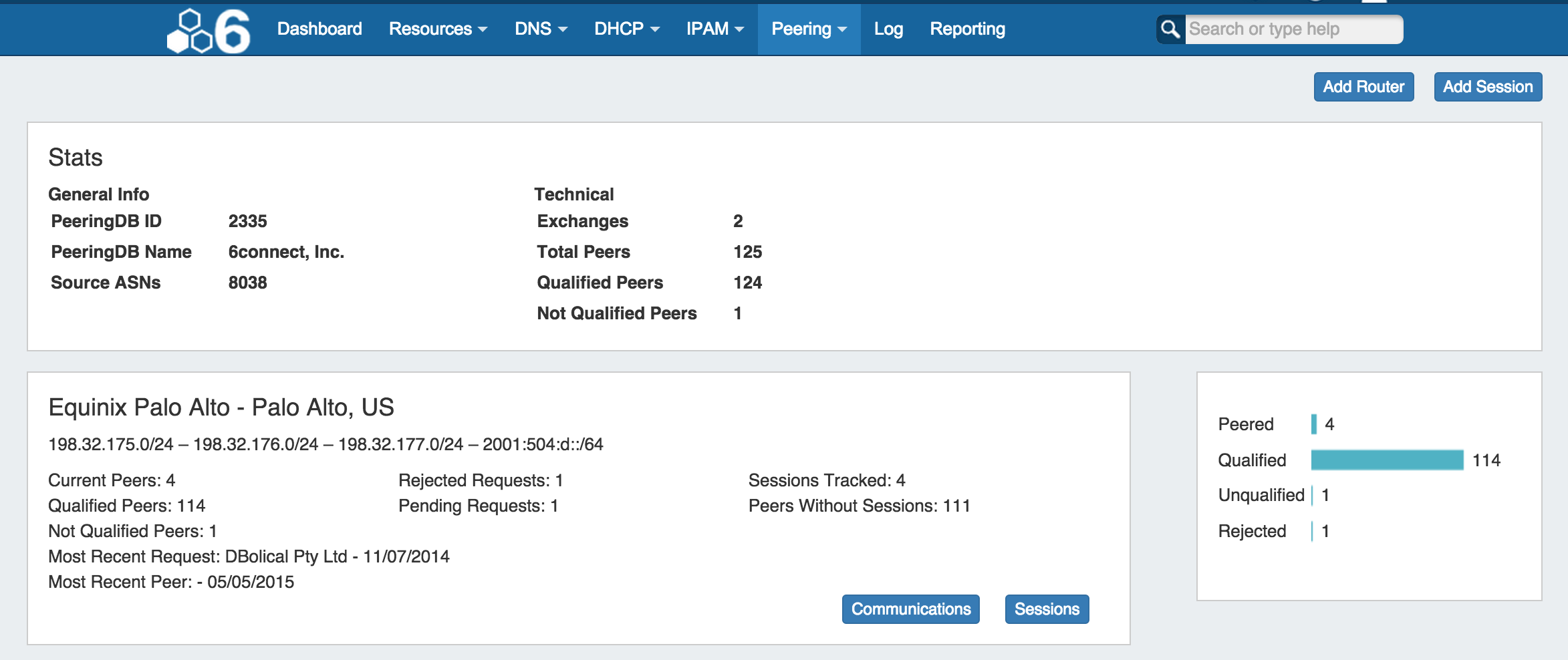Click the PeeringDB Name value 6connect, Inc.

click(x=286, y=252)
